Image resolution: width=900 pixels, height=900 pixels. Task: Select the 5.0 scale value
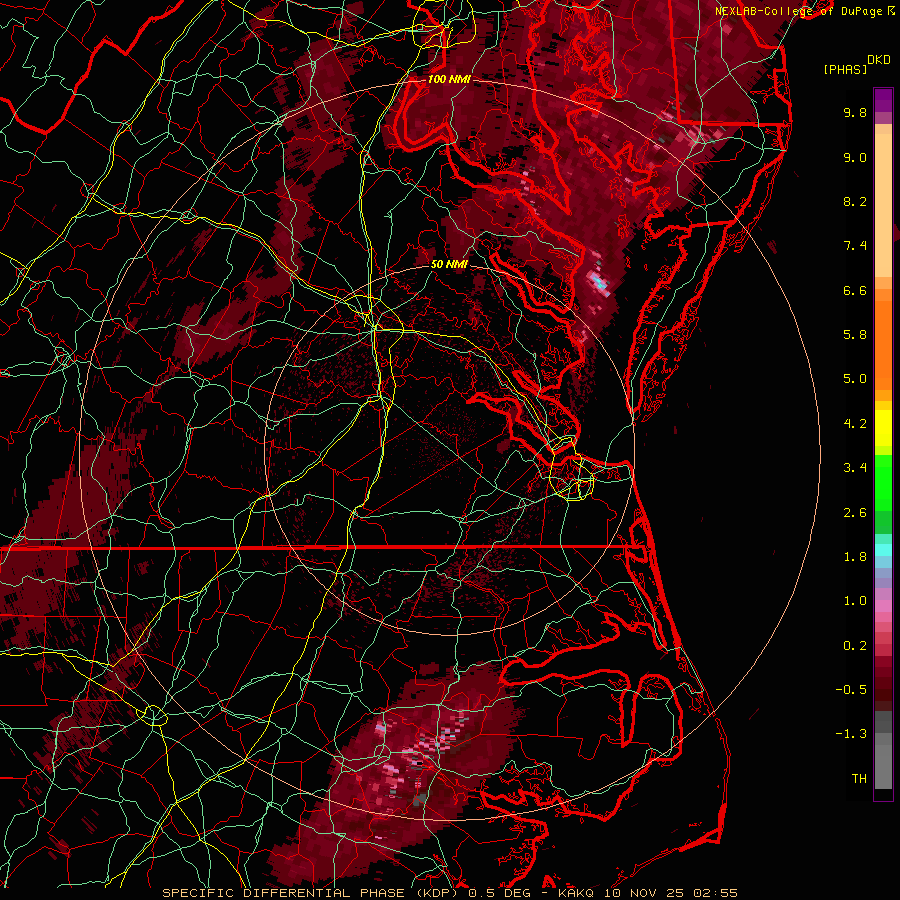click(x=855, y=379)
